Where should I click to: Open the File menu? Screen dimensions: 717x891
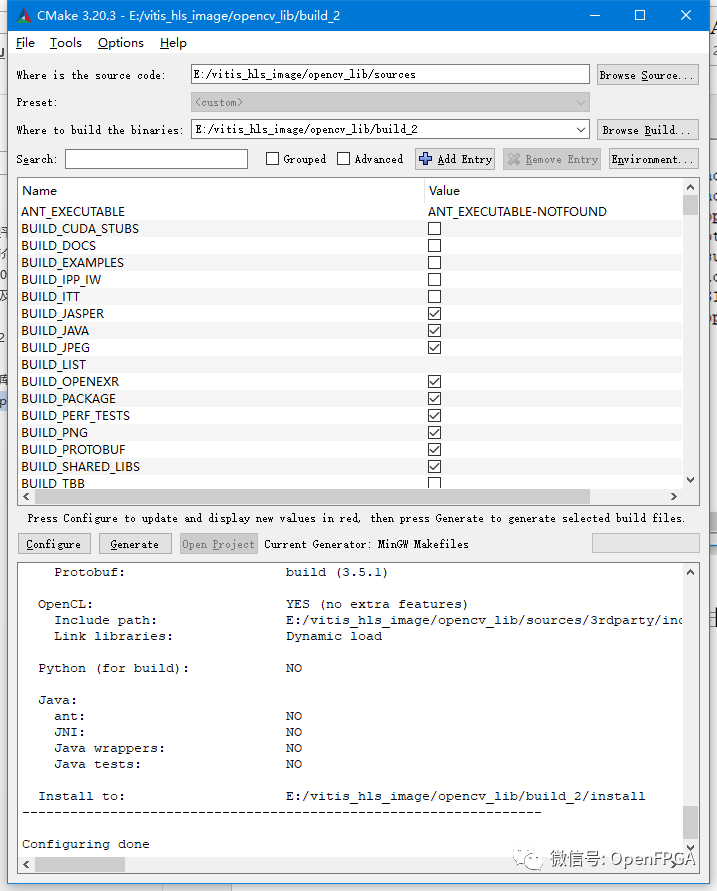coord(25,43)
